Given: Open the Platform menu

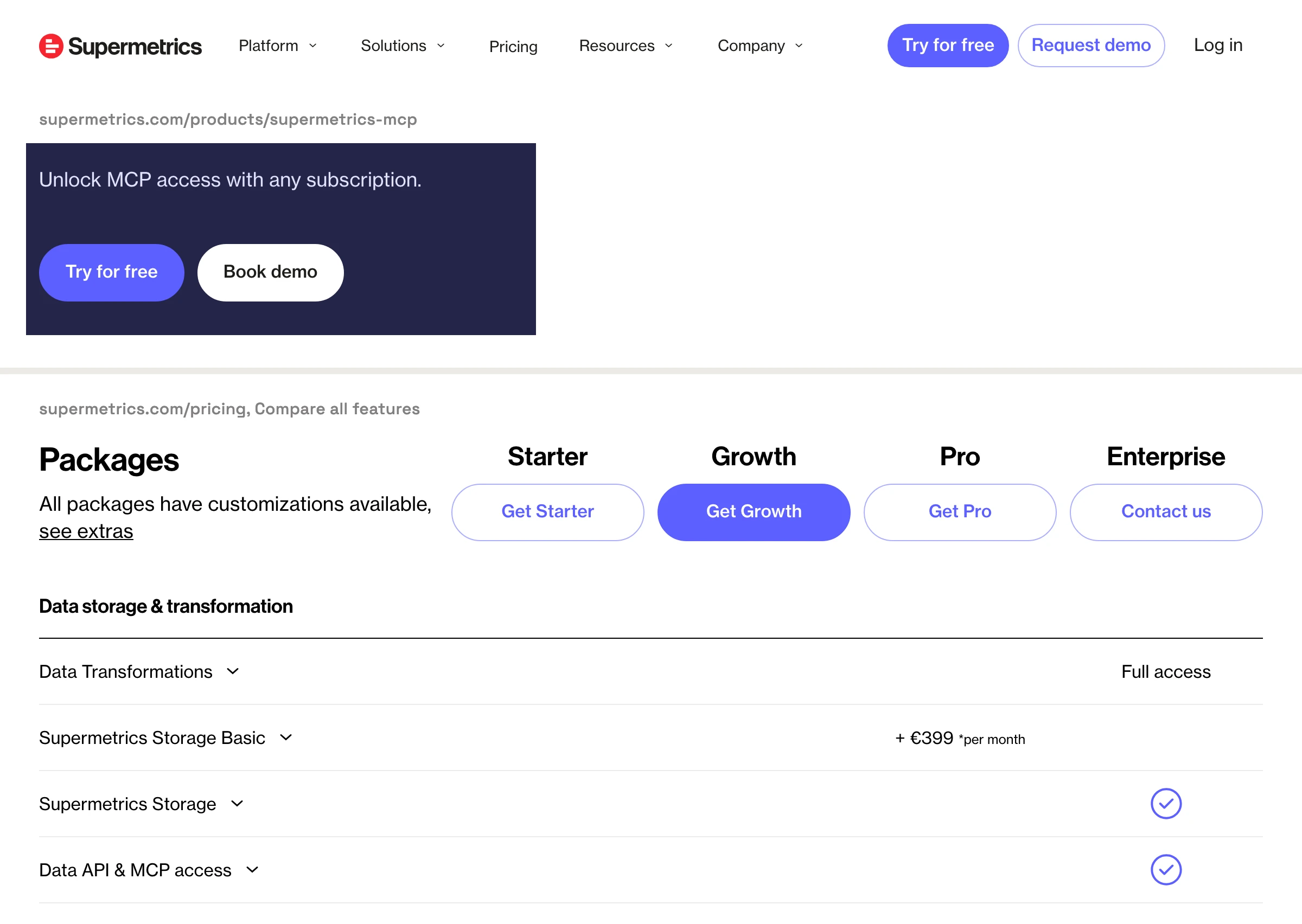Looking at the screenshot, I should point(278,46).
